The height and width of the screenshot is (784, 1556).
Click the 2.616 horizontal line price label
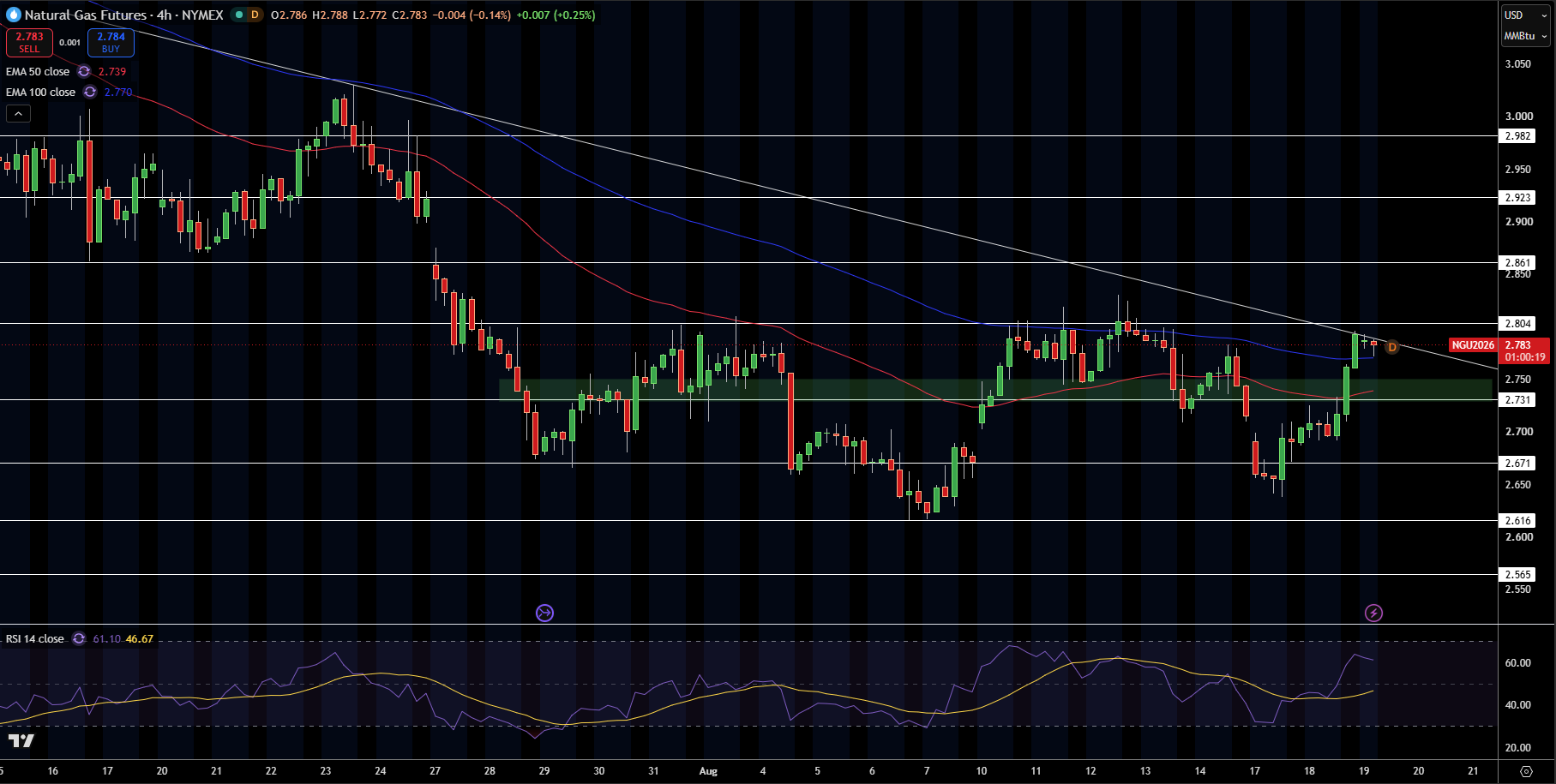pos(1517,521)
